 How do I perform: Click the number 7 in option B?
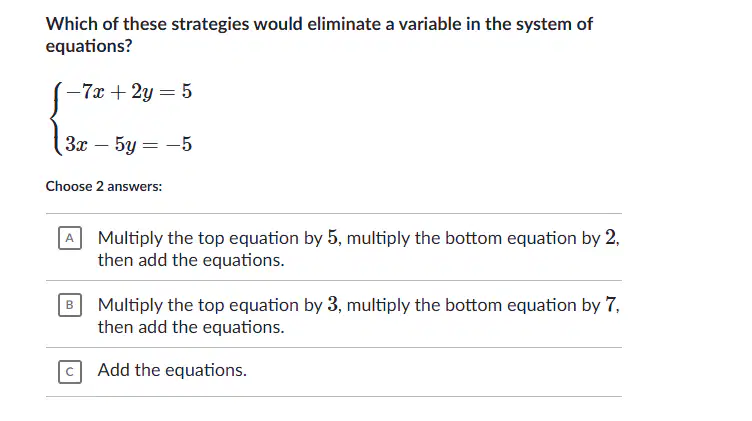tap(611, 304)
